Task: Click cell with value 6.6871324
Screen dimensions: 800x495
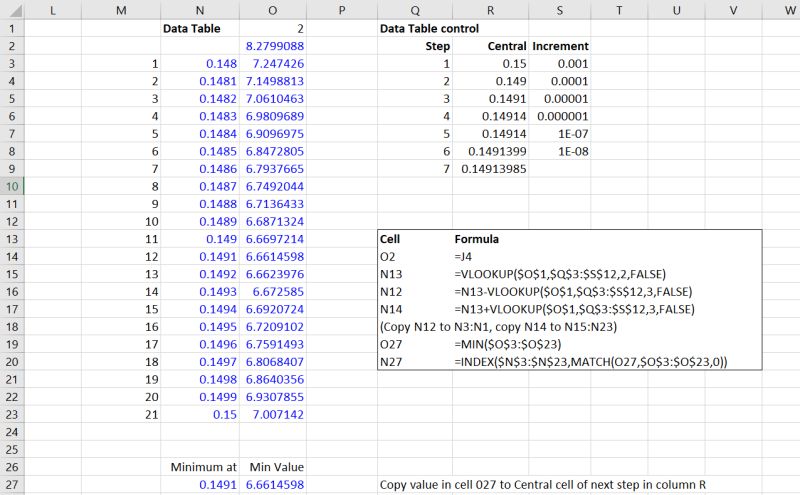Action: pyautogui.click(x=273, y=221)
